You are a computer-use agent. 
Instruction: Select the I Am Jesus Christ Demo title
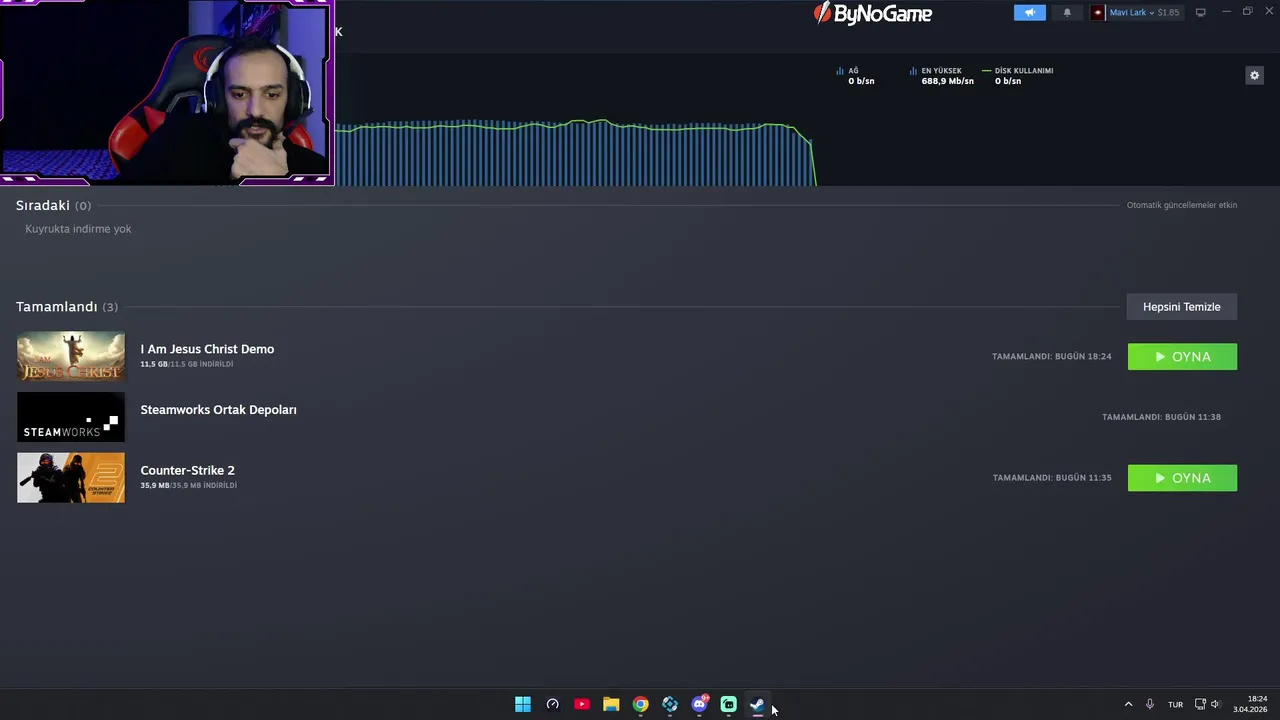click(x=207, y=349)
